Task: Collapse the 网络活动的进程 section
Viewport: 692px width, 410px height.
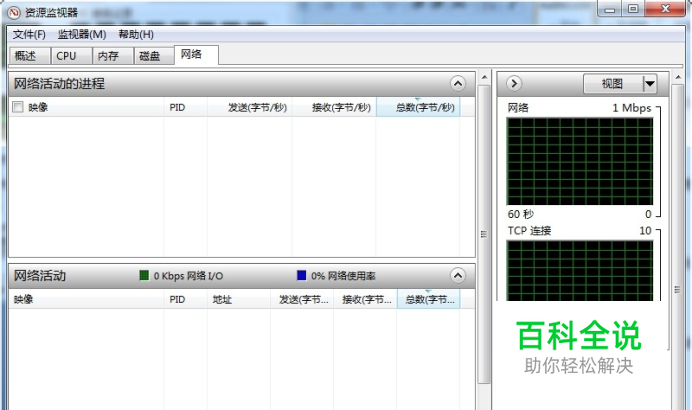Action: [458, 84]
